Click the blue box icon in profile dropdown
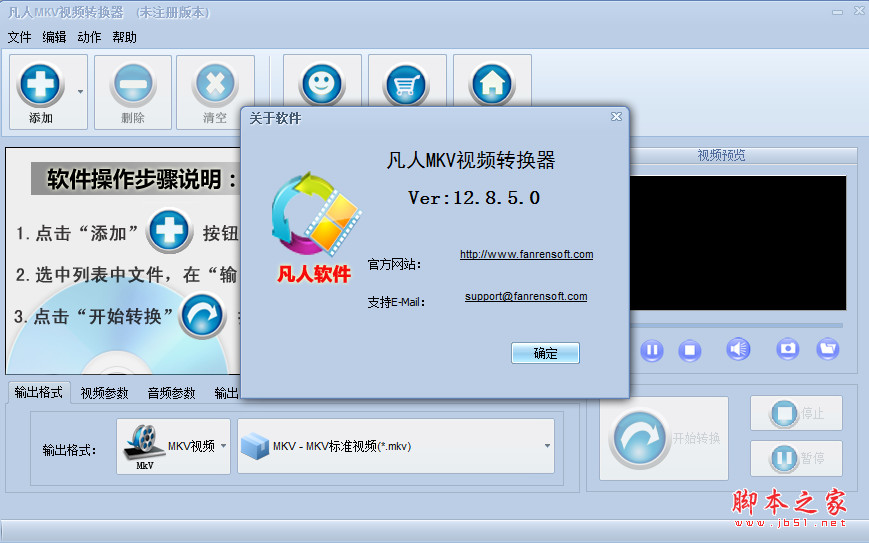Image resolution: width=869 pixels, height=543 pixels. tap(255, 446)
